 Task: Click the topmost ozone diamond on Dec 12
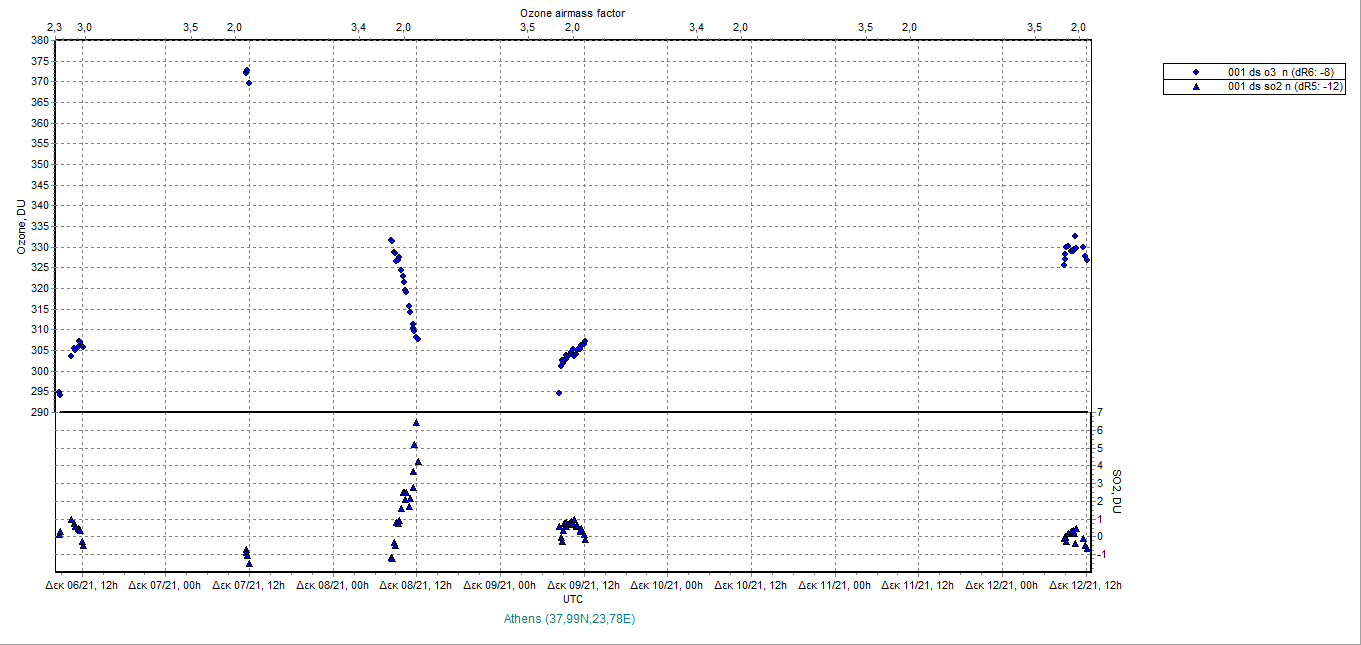tap(1075, 236)
